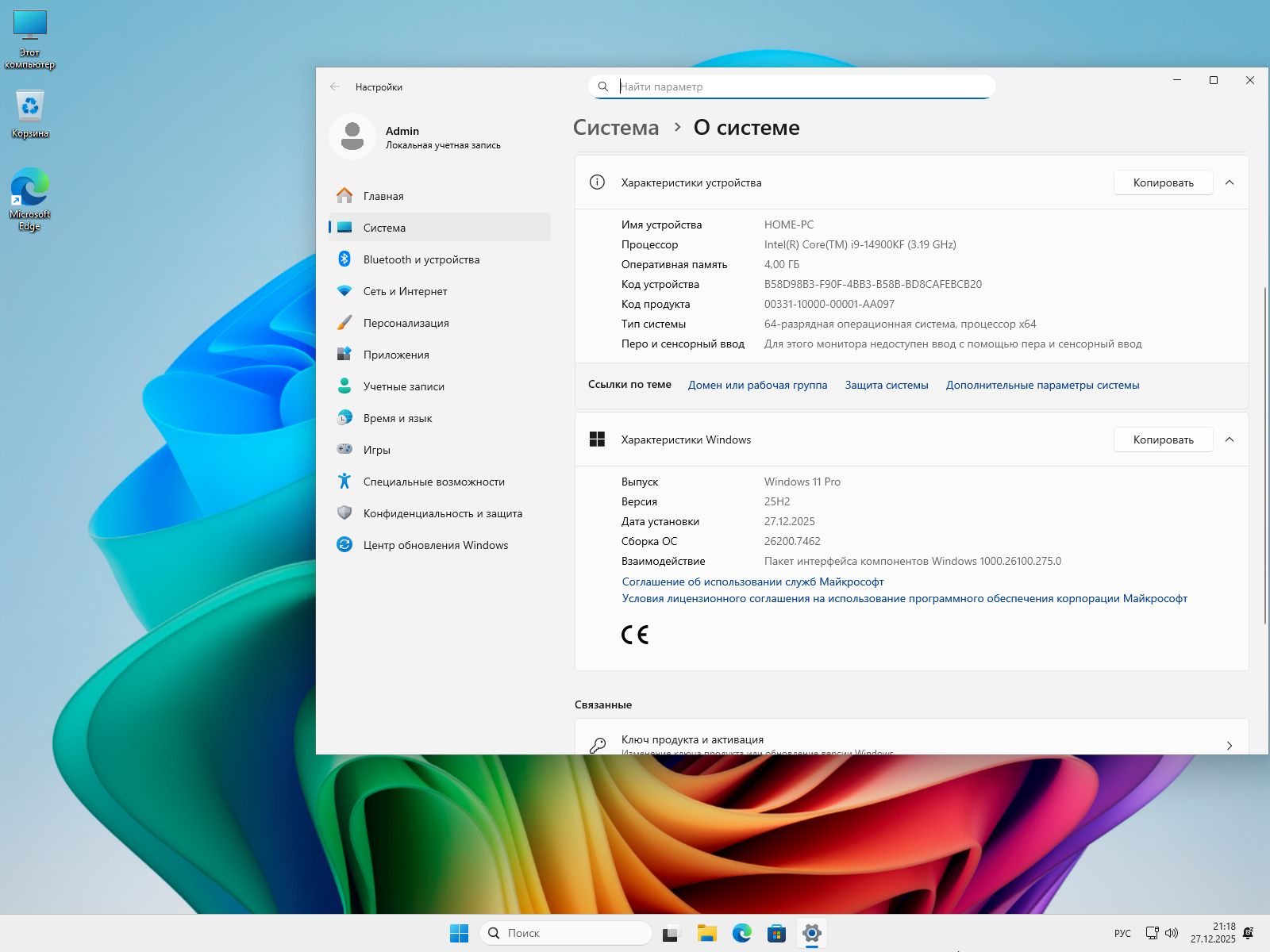Click the back arrow in Settings
This screenshot has height=952, width=1270.
click(x=335, y=86)
